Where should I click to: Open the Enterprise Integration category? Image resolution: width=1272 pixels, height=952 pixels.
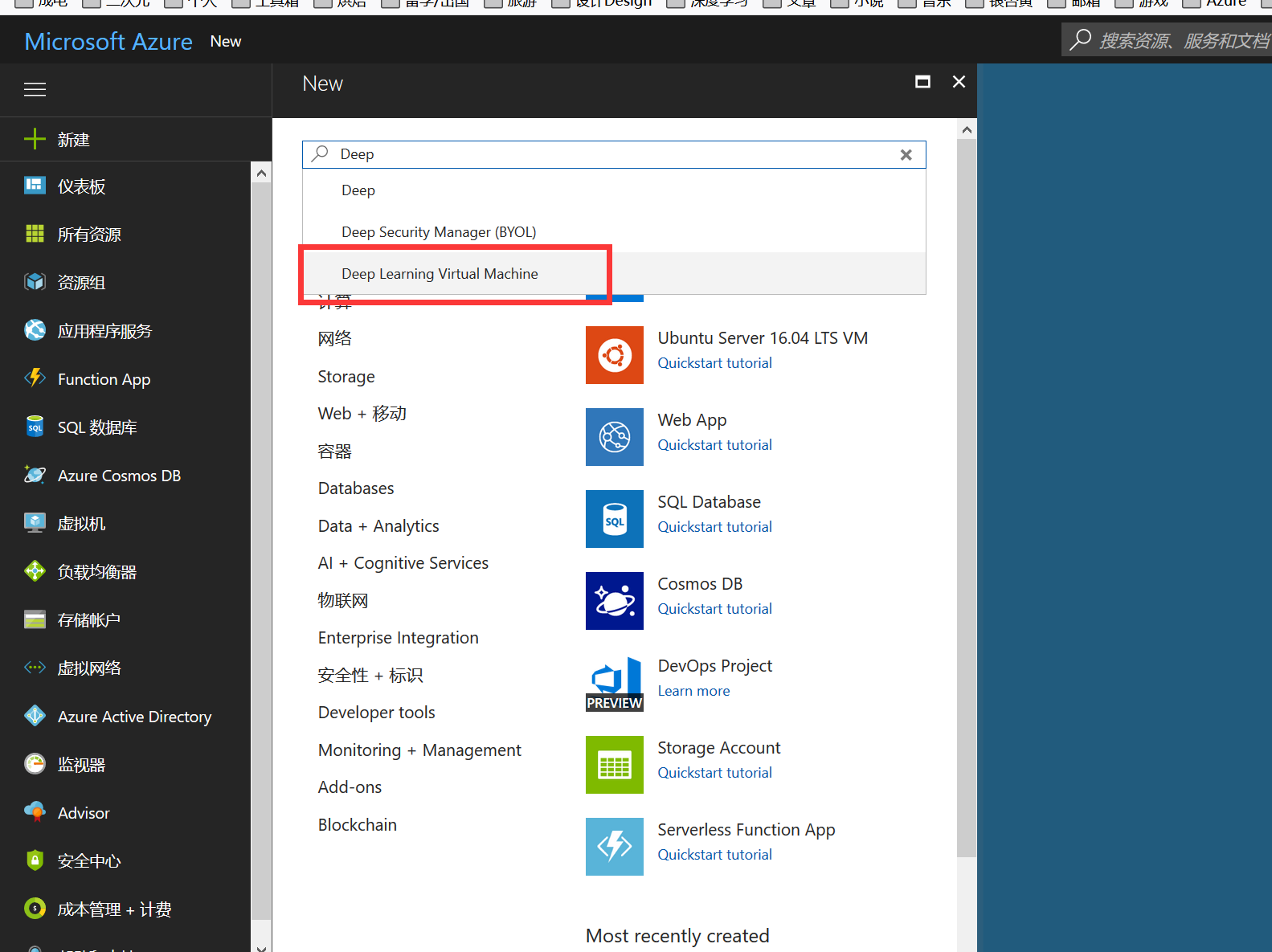pyautogui.click(x=399, y=638)
